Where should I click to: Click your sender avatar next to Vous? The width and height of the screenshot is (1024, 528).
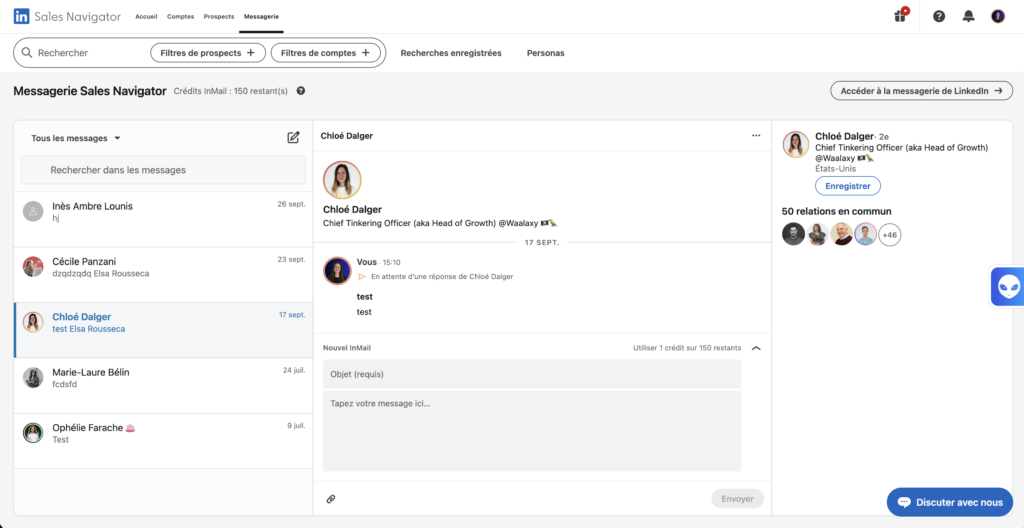pos(338,271)
